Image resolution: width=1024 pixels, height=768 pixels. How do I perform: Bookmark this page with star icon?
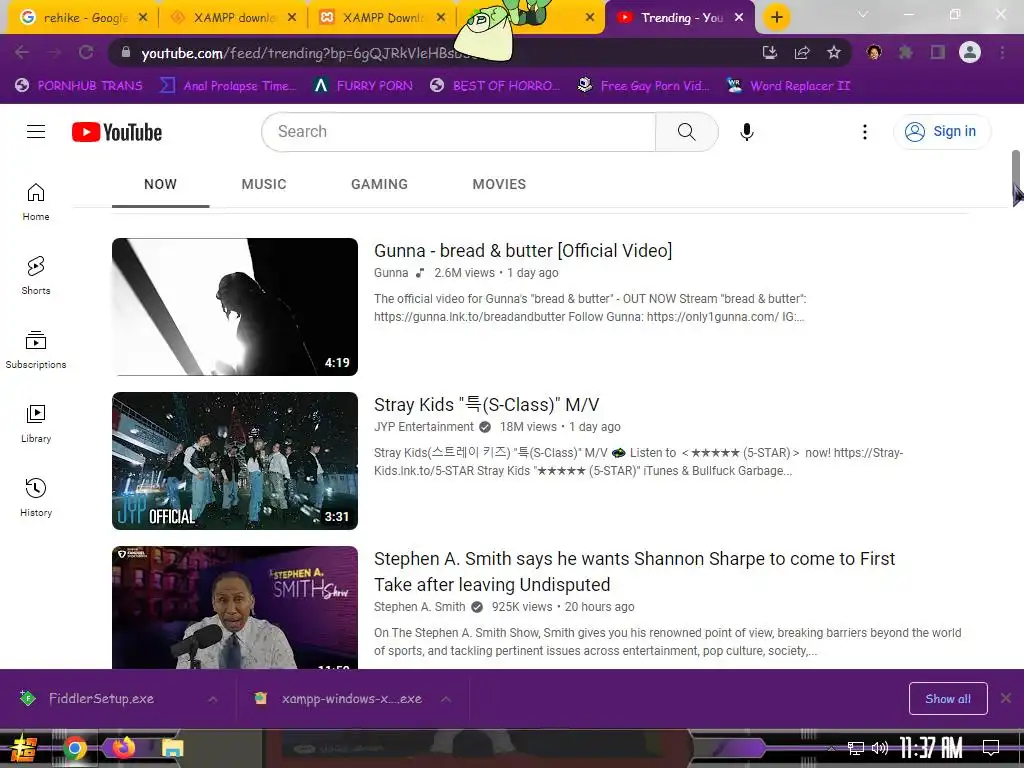click(834, 52)
